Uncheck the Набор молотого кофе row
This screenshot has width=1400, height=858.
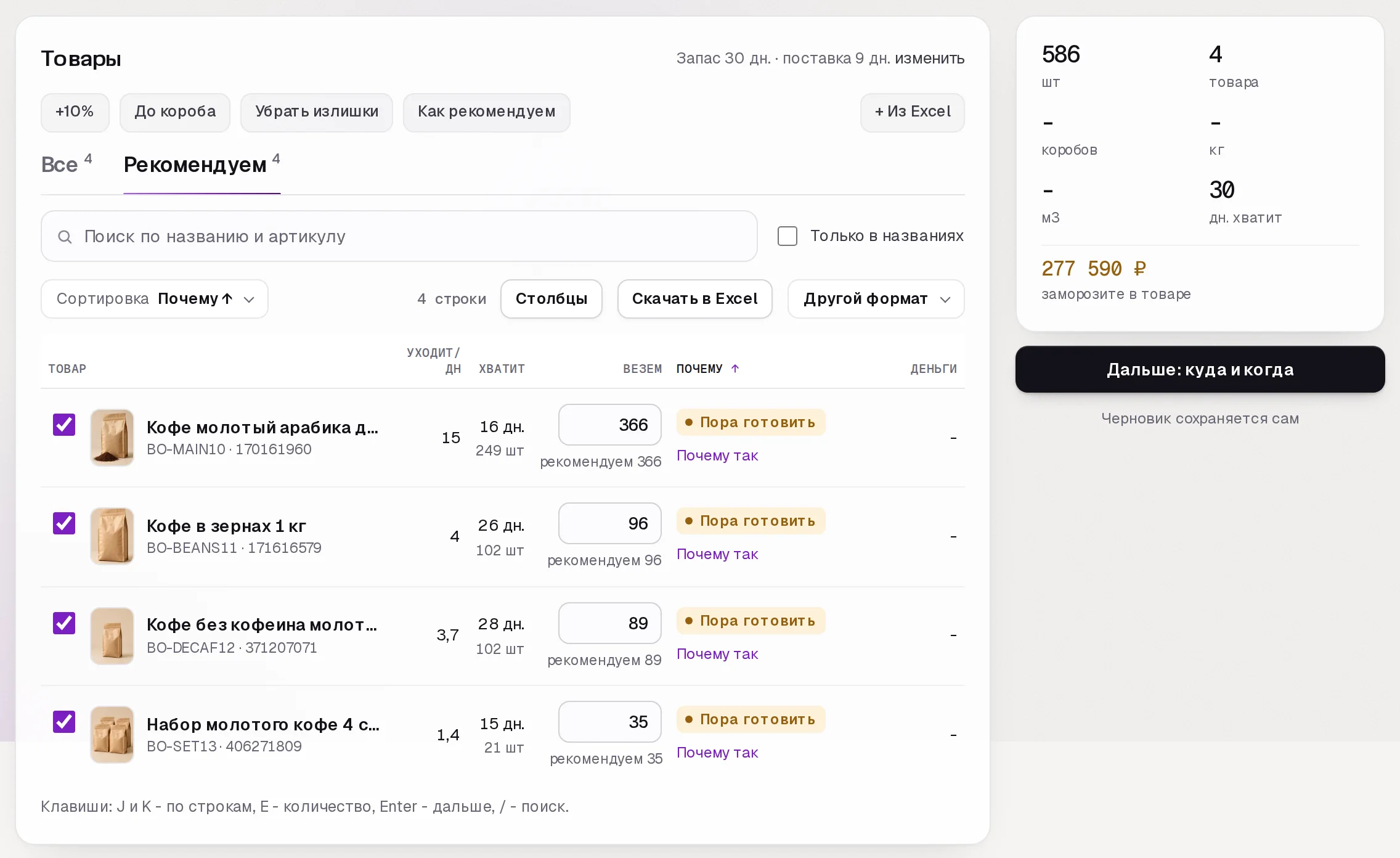[x=64, y=722]
